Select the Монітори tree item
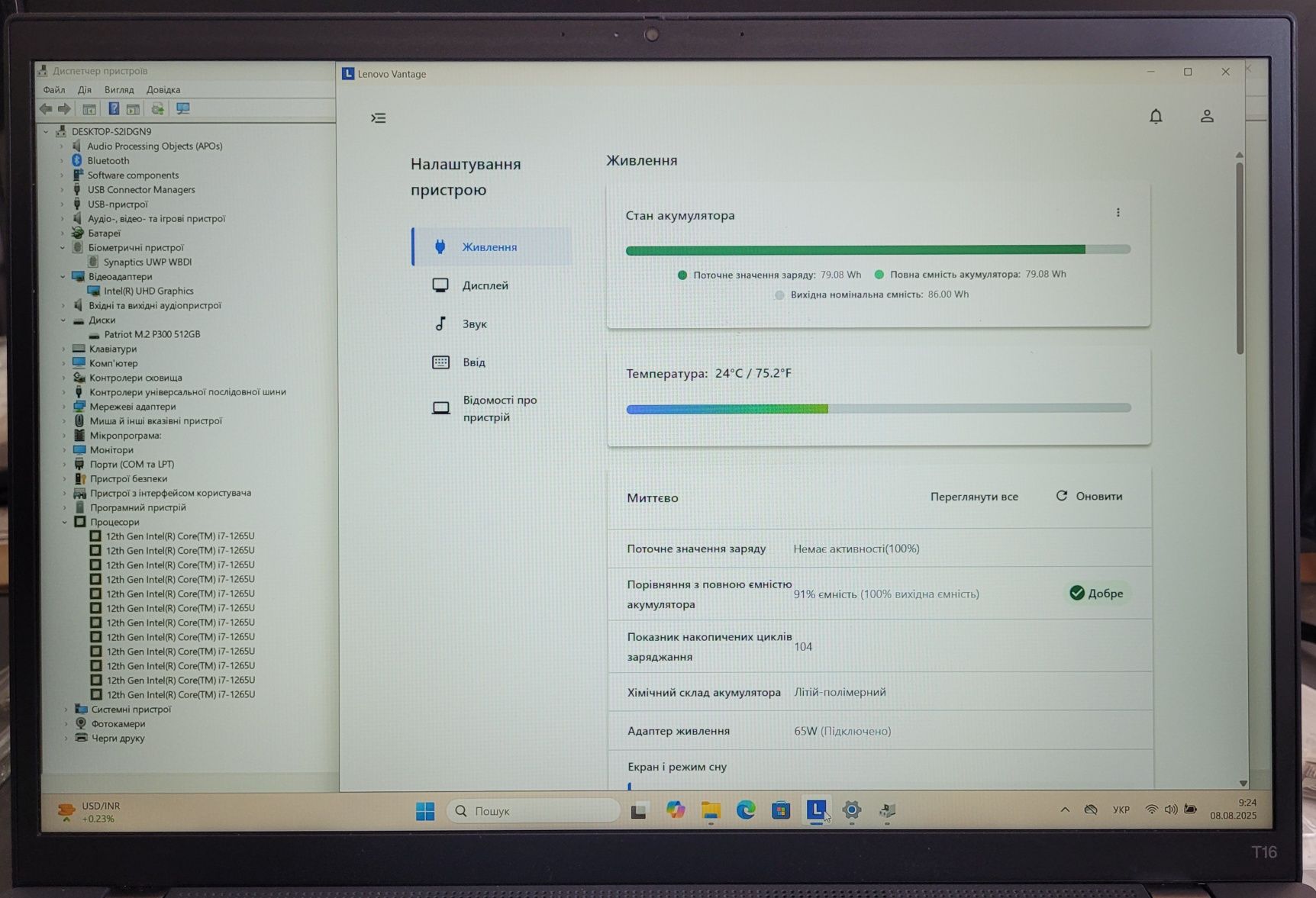Image resolution: width=1316 pixels, height=898 pixels. tap(111, 450)
